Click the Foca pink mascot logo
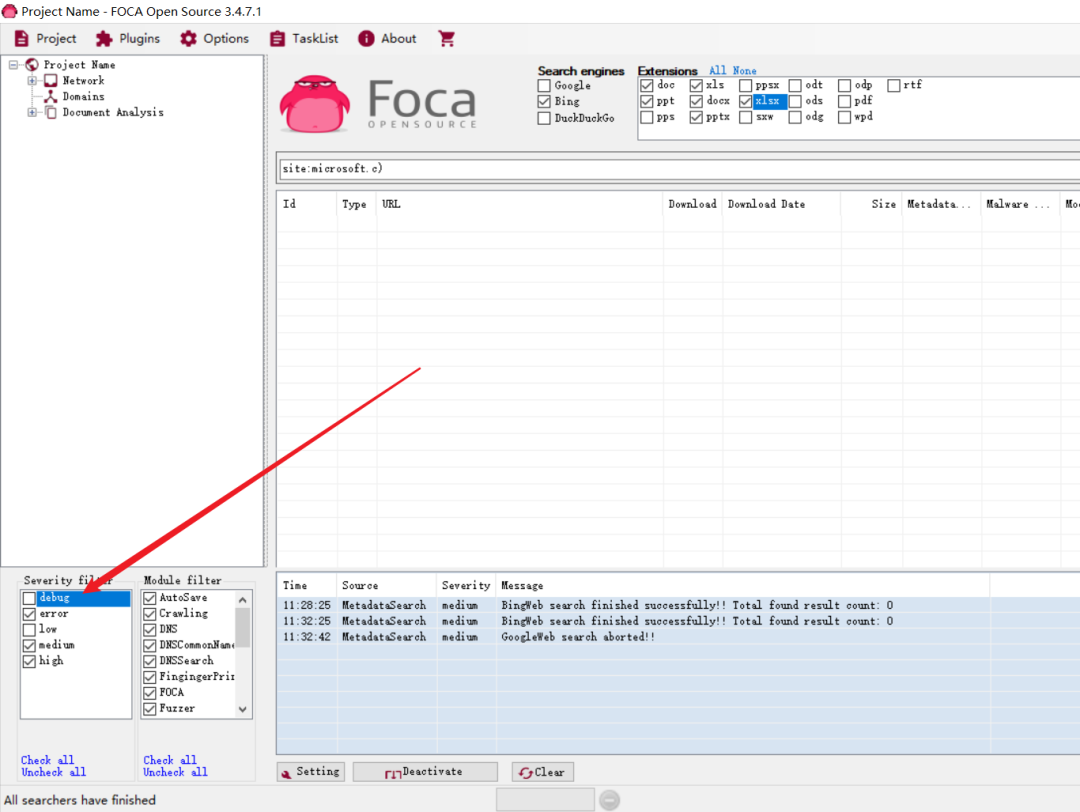The height and width of the screenshot is (812, 1080). pos(314,104)
